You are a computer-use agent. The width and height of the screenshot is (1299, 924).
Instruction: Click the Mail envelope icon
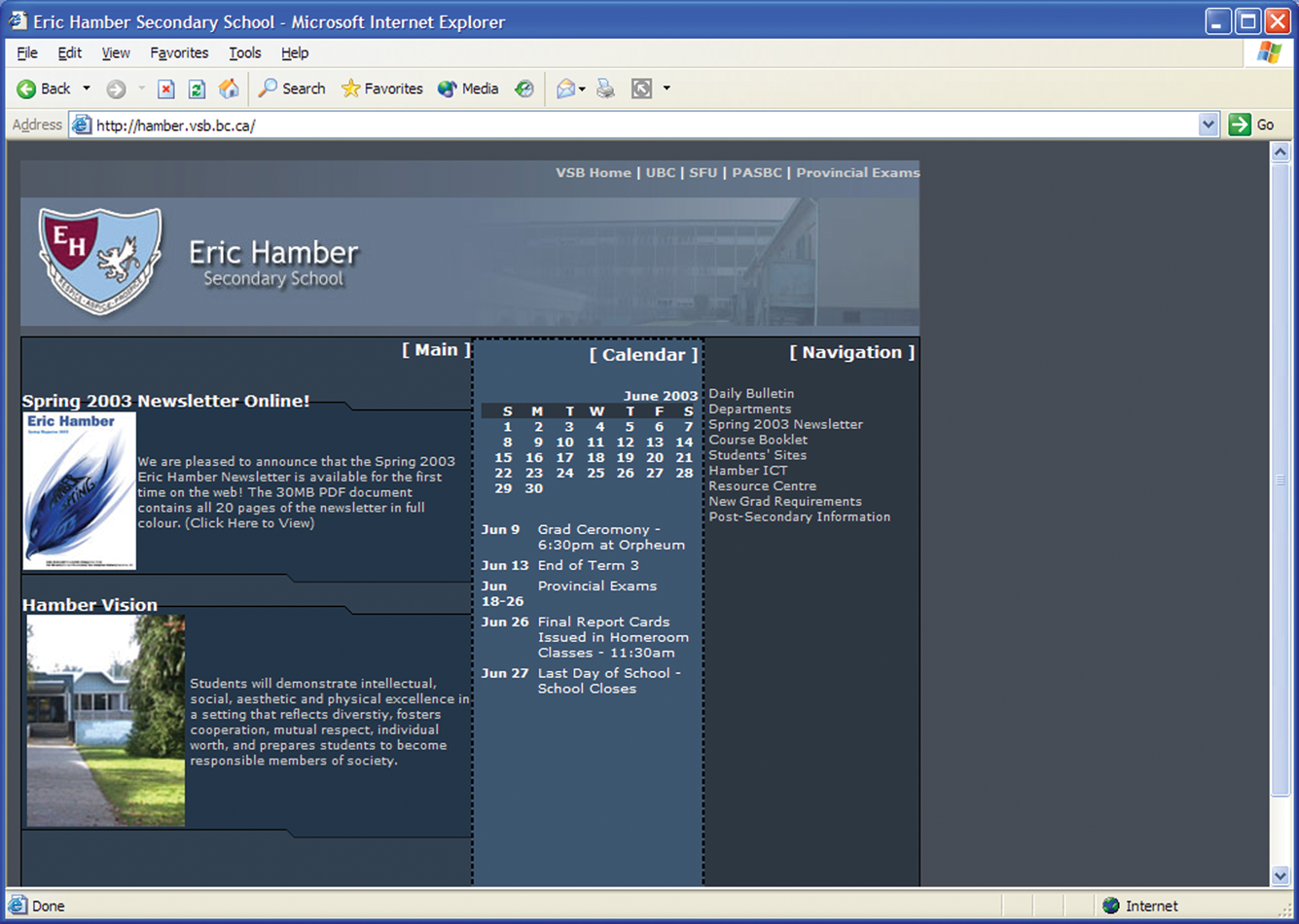point(565,89)
